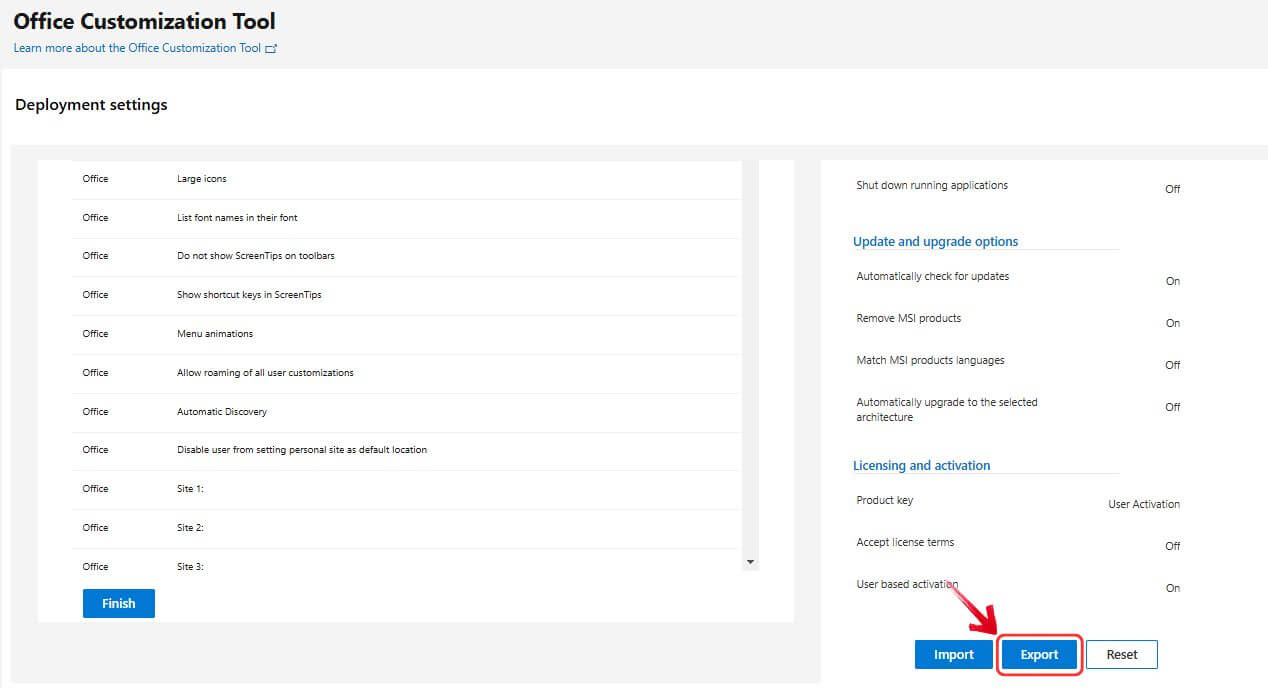Select the Automatic Discovery row

click(x=407, y=412)
